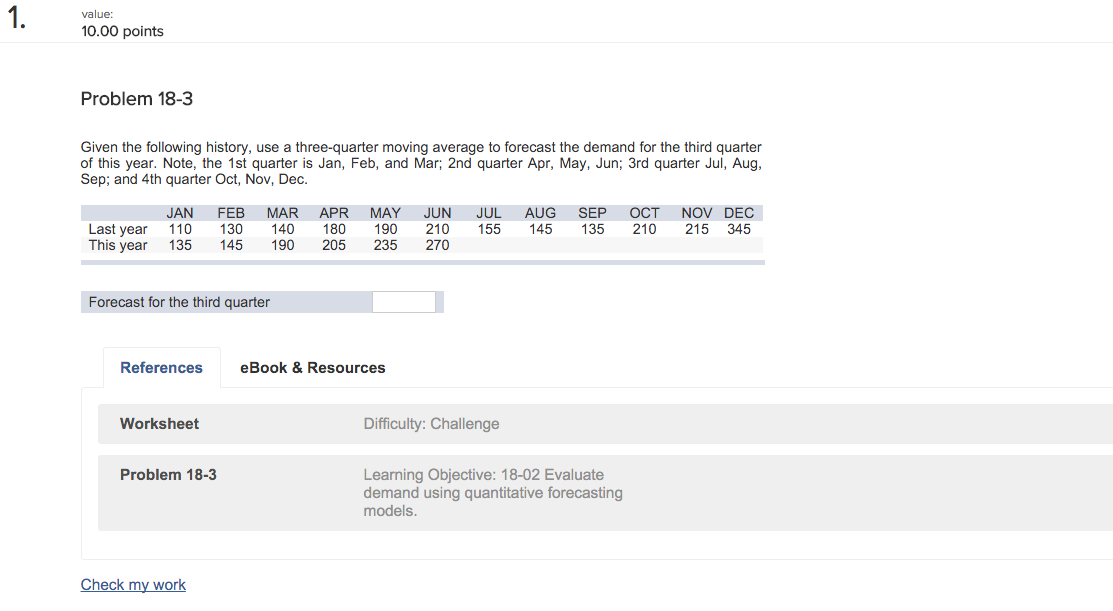Select the Worksheet reference row
This screenshot has height=611, width=1113.
[605, 424]
